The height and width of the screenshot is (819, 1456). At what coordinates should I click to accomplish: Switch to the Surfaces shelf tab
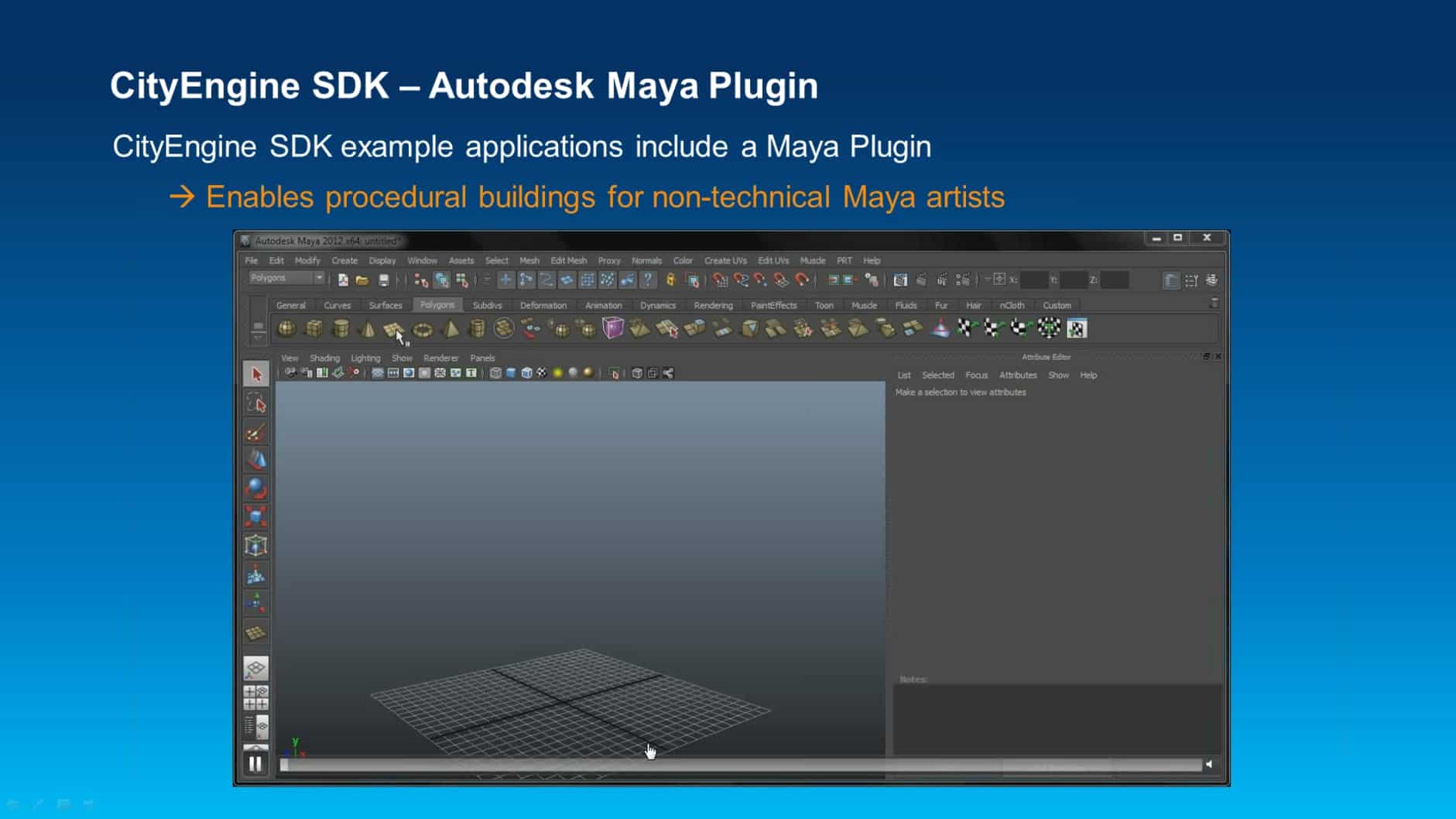coord(385,305)
